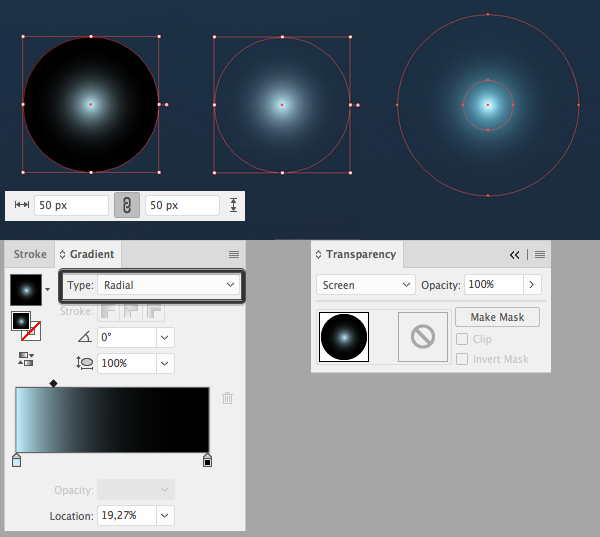Expand the Location percentage dropdown

pos(165,516)
